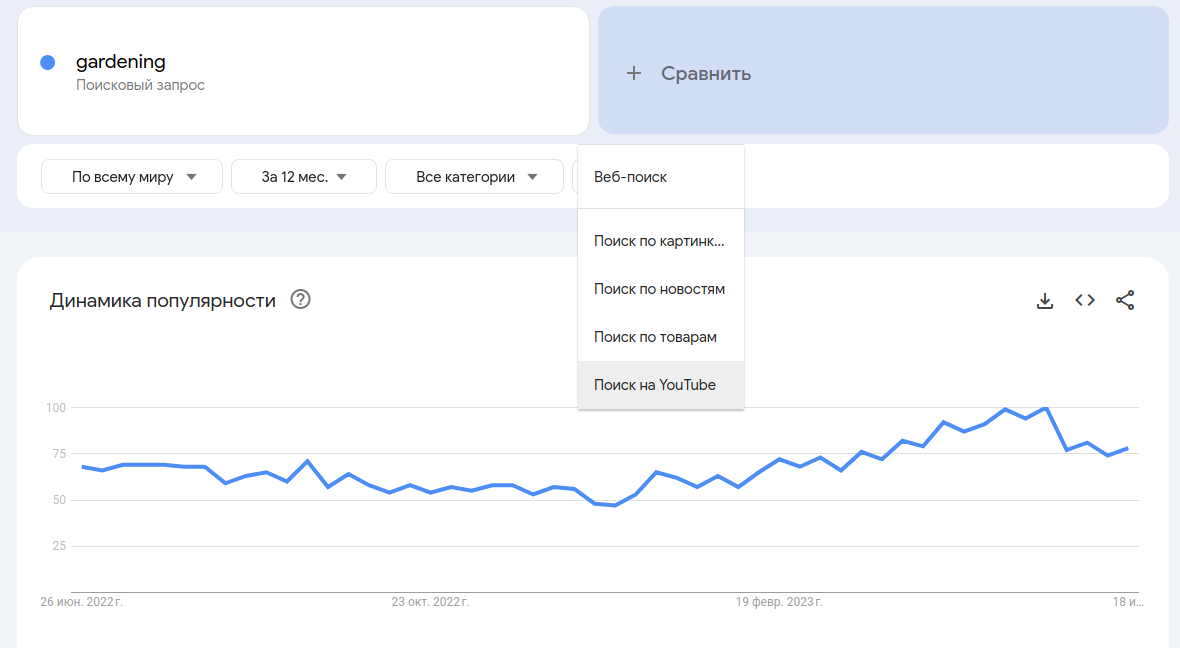Download the interest over time chart data

pos(1045,300)
